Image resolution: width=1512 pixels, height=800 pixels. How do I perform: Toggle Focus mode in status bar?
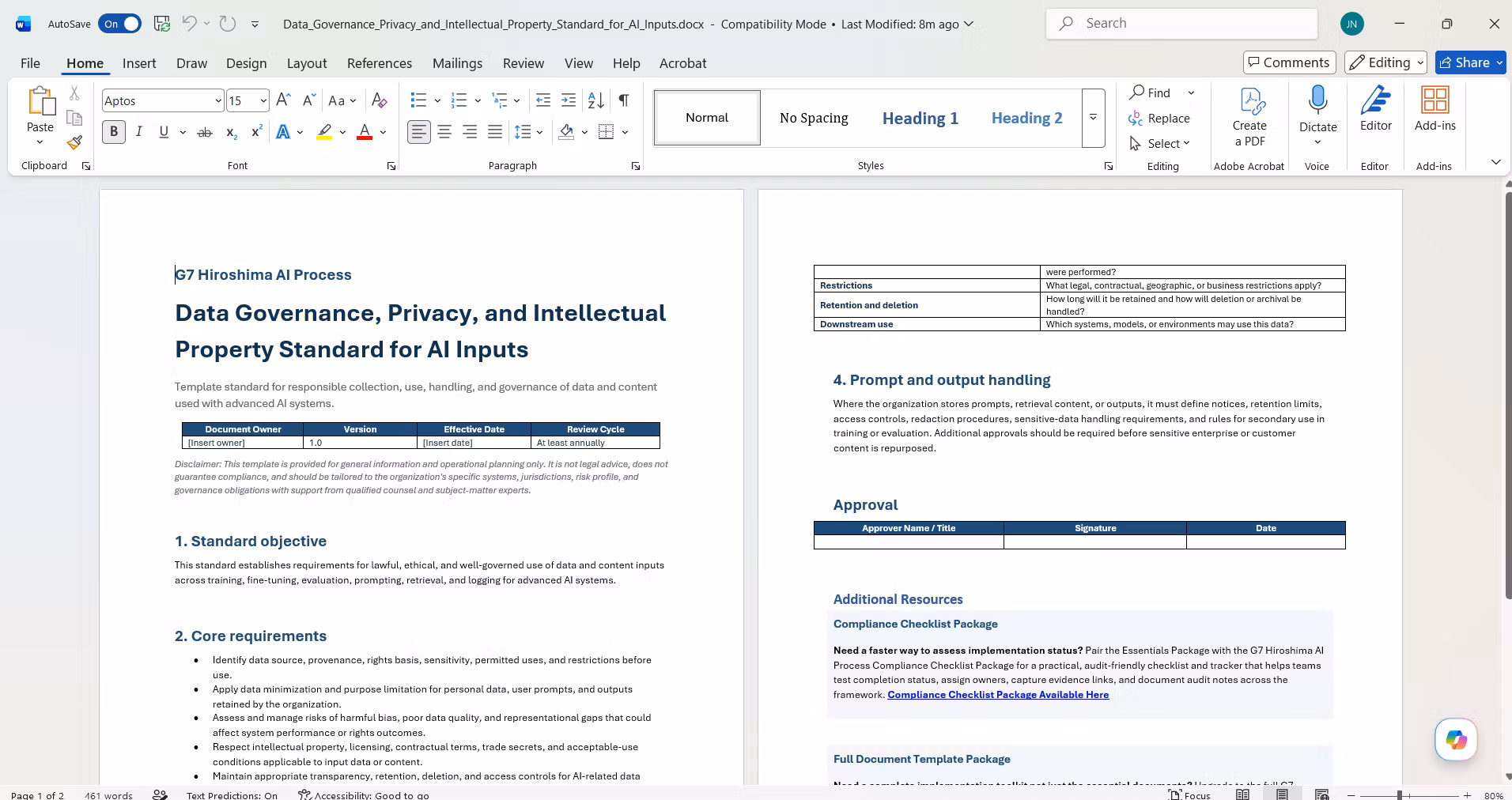click(x=1190, y=794)
